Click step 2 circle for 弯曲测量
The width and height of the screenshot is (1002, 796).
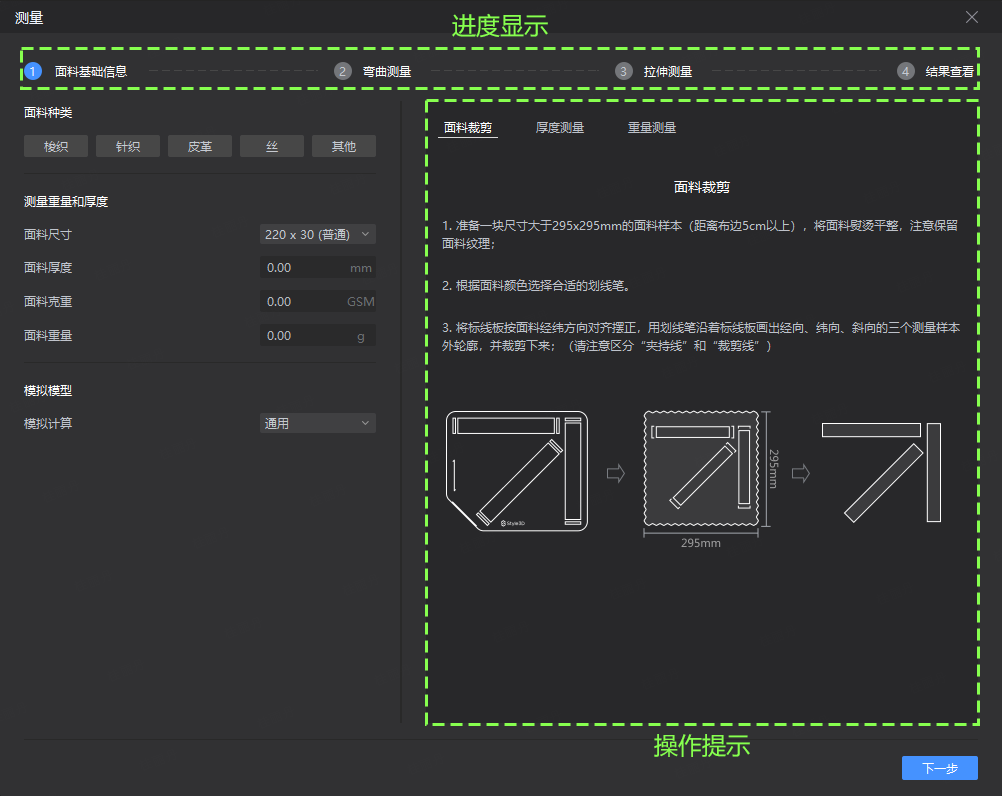click(x=343, y=71)
